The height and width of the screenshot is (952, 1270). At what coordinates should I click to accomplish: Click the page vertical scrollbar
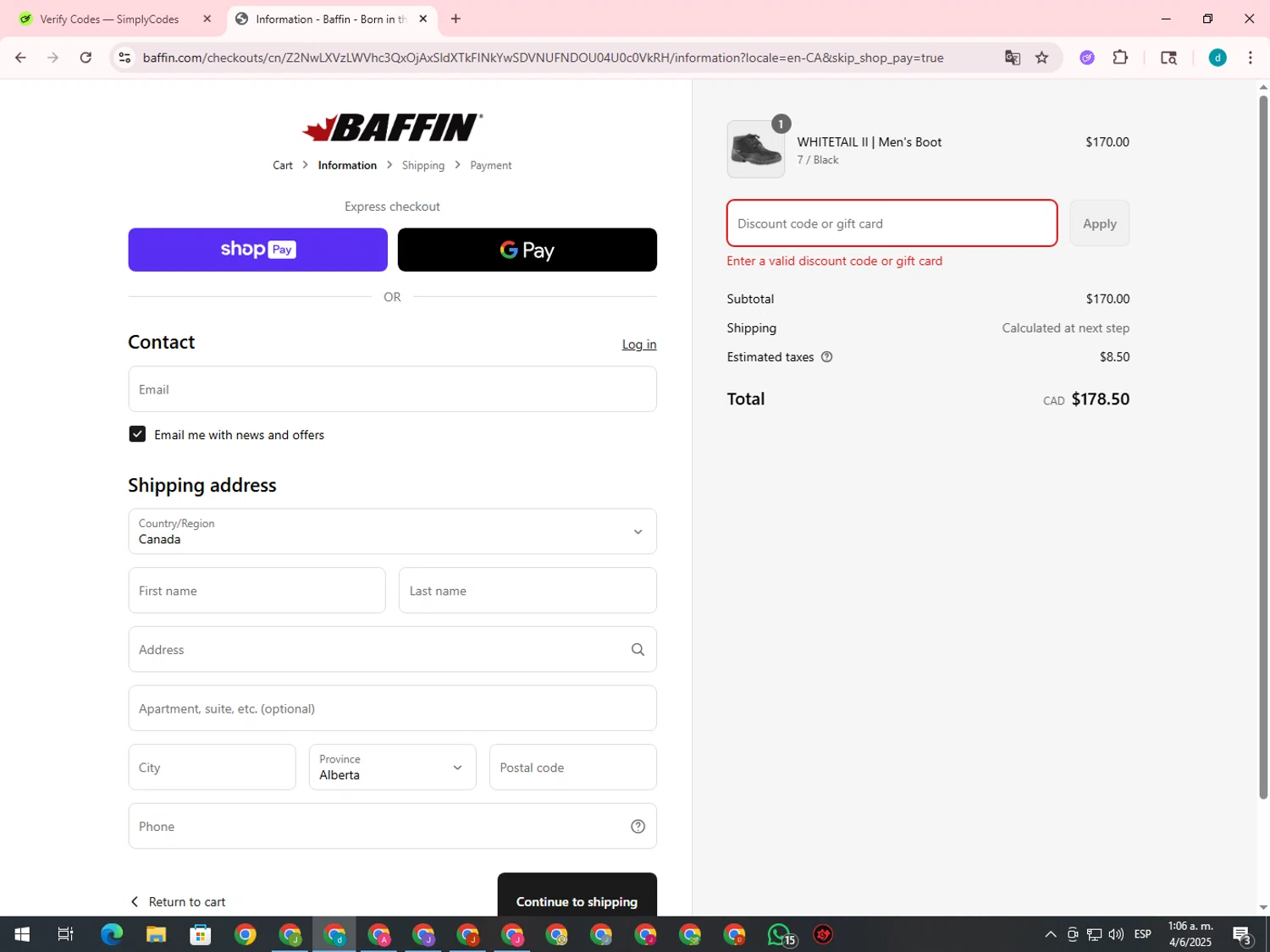1263,447
